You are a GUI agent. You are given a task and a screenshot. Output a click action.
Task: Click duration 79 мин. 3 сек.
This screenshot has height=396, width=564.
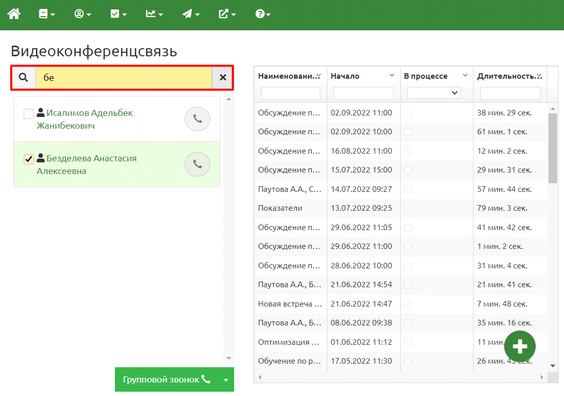click(x=502, y=208)
